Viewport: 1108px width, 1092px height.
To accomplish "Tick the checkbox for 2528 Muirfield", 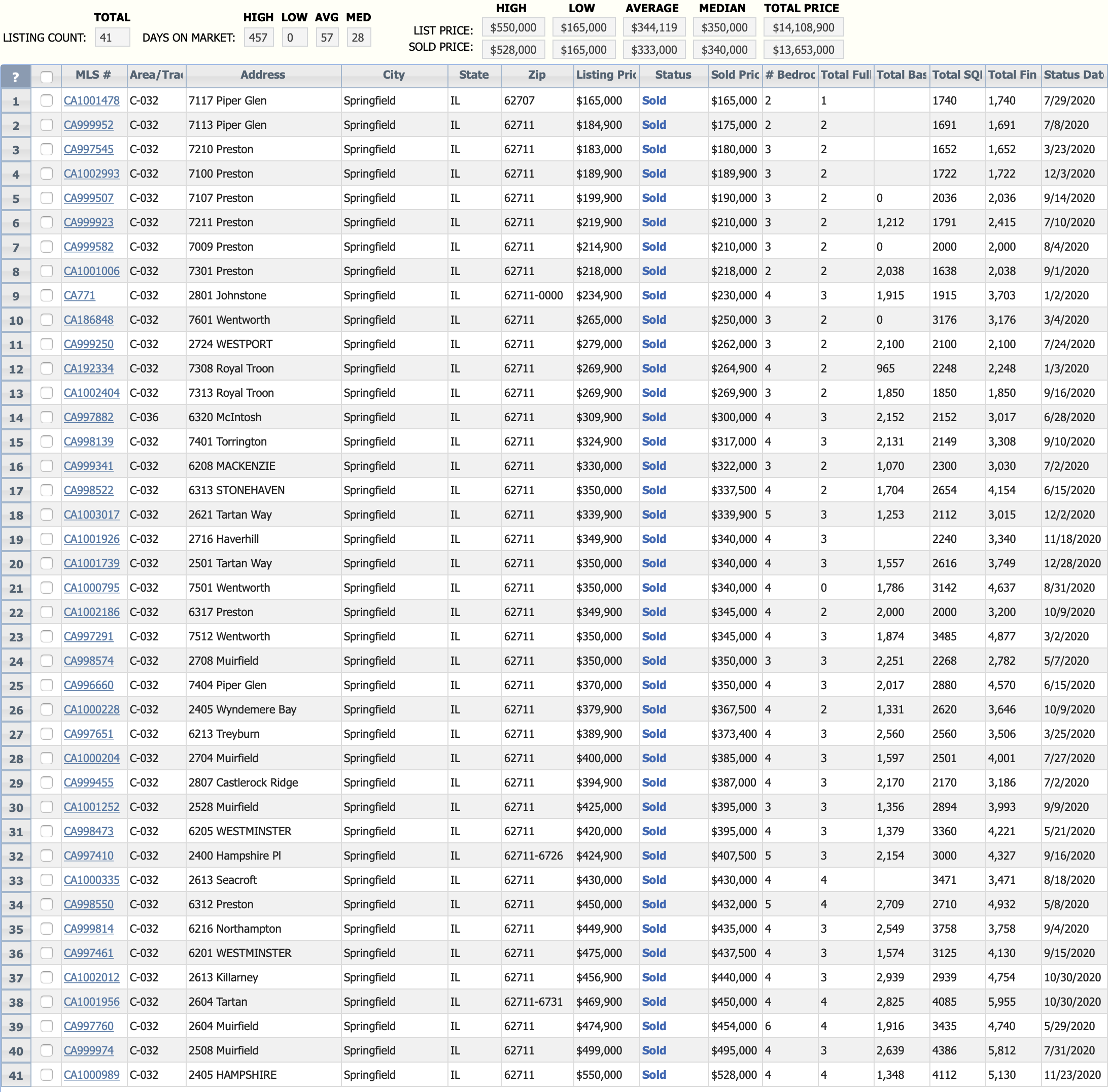I will (x=47, y=807).
